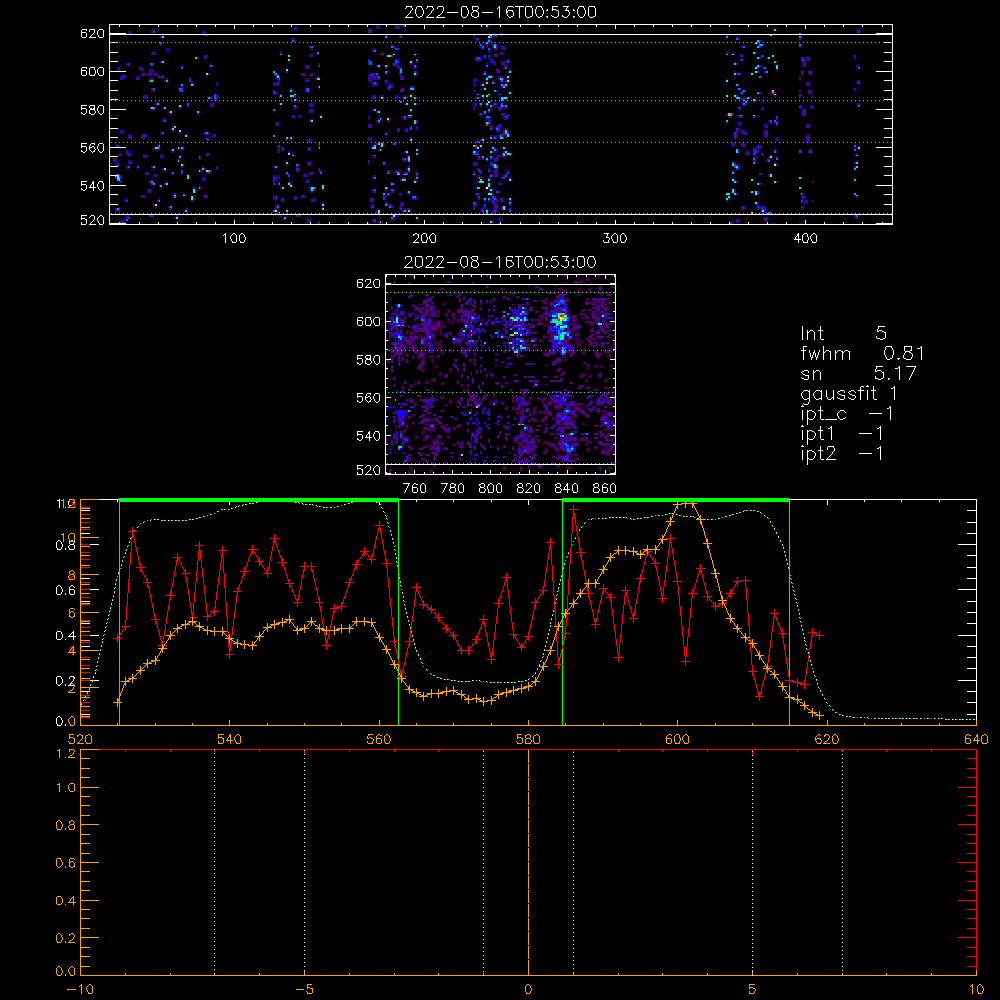The image size is (1000, 1000).
Task: Click x-axis label 820 on middle image
Action: [529, 489]
